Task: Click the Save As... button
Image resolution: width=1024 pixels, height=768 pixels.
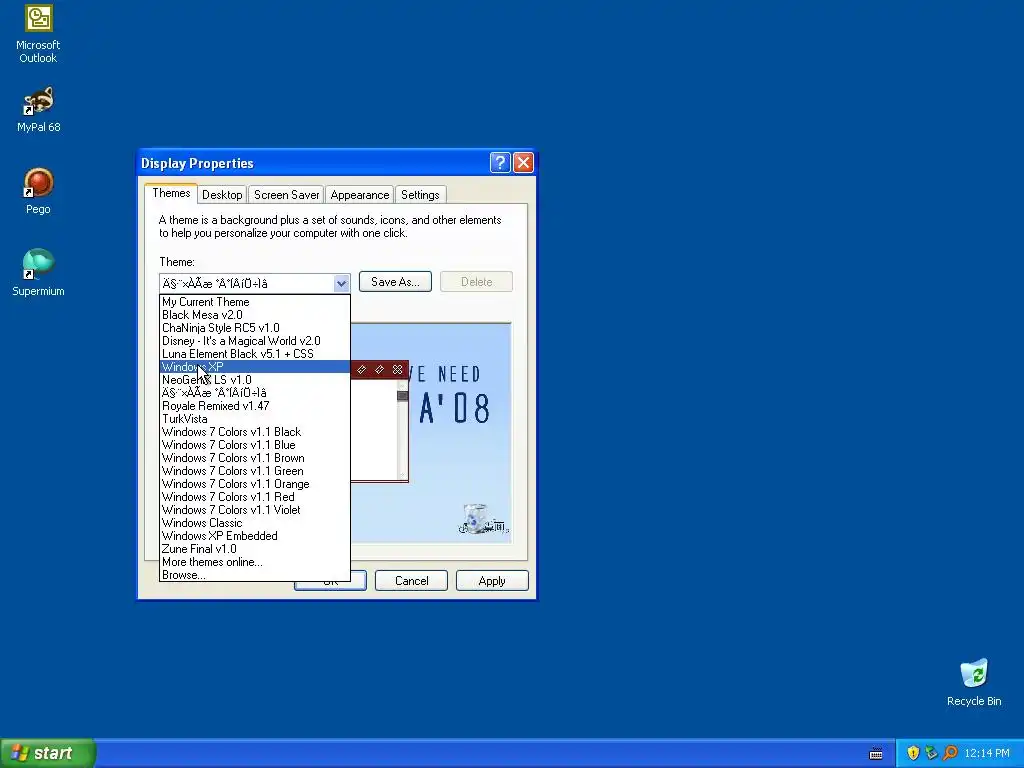Action: 395,282
